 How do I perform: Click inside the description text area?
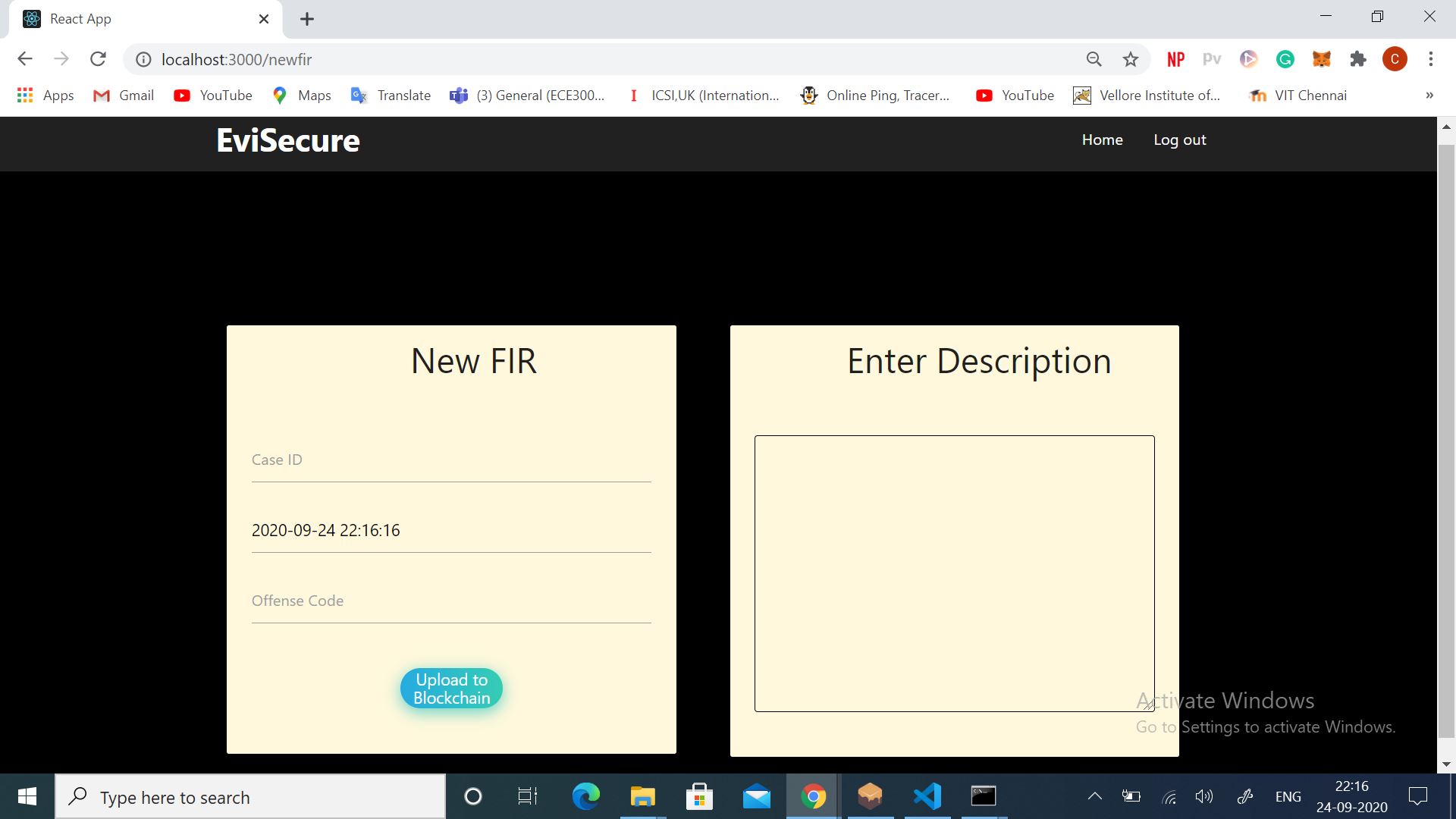[954, 573]
